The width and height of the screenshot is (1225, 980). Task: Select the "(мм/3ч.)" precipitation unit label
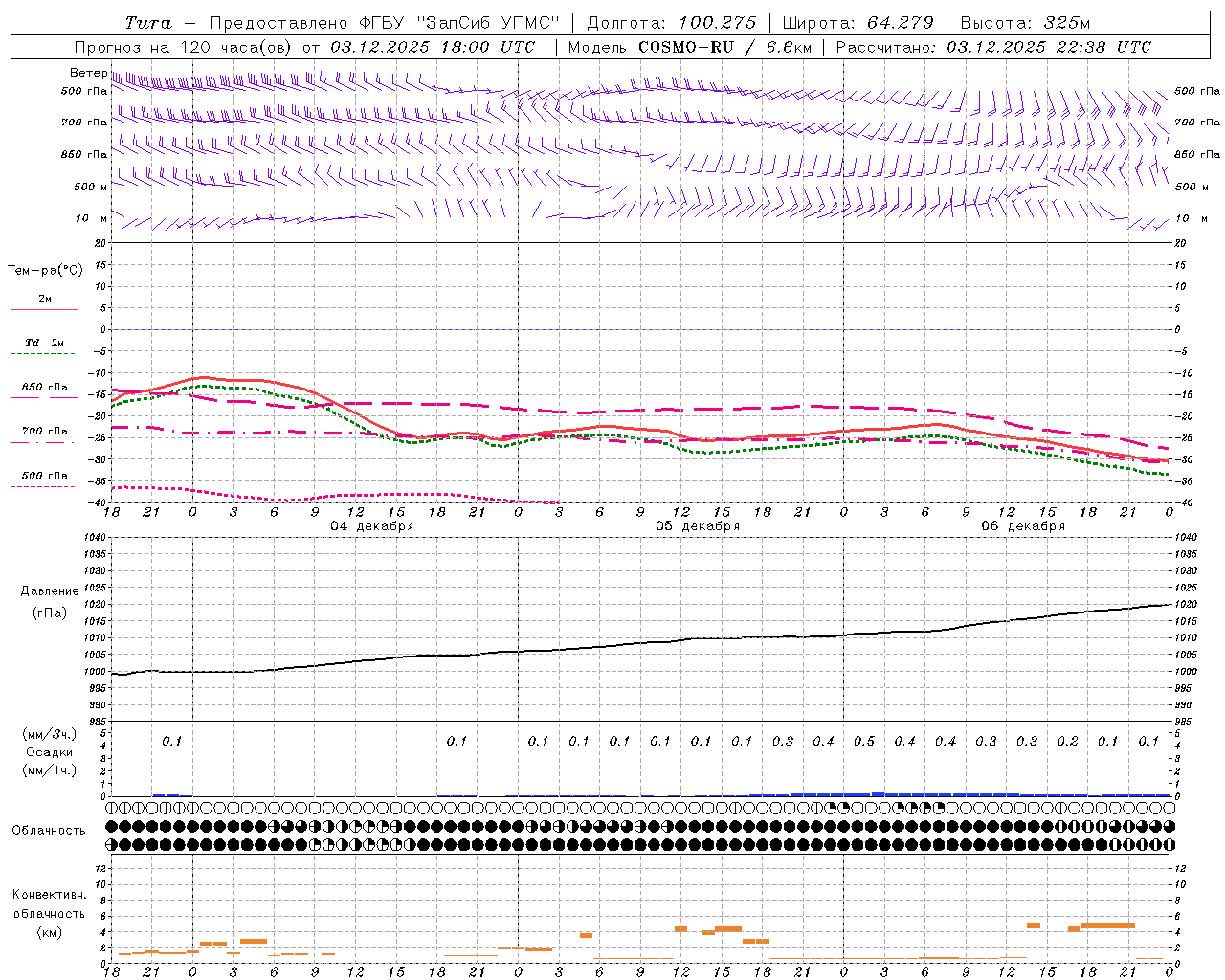click(x=50, y=734)
